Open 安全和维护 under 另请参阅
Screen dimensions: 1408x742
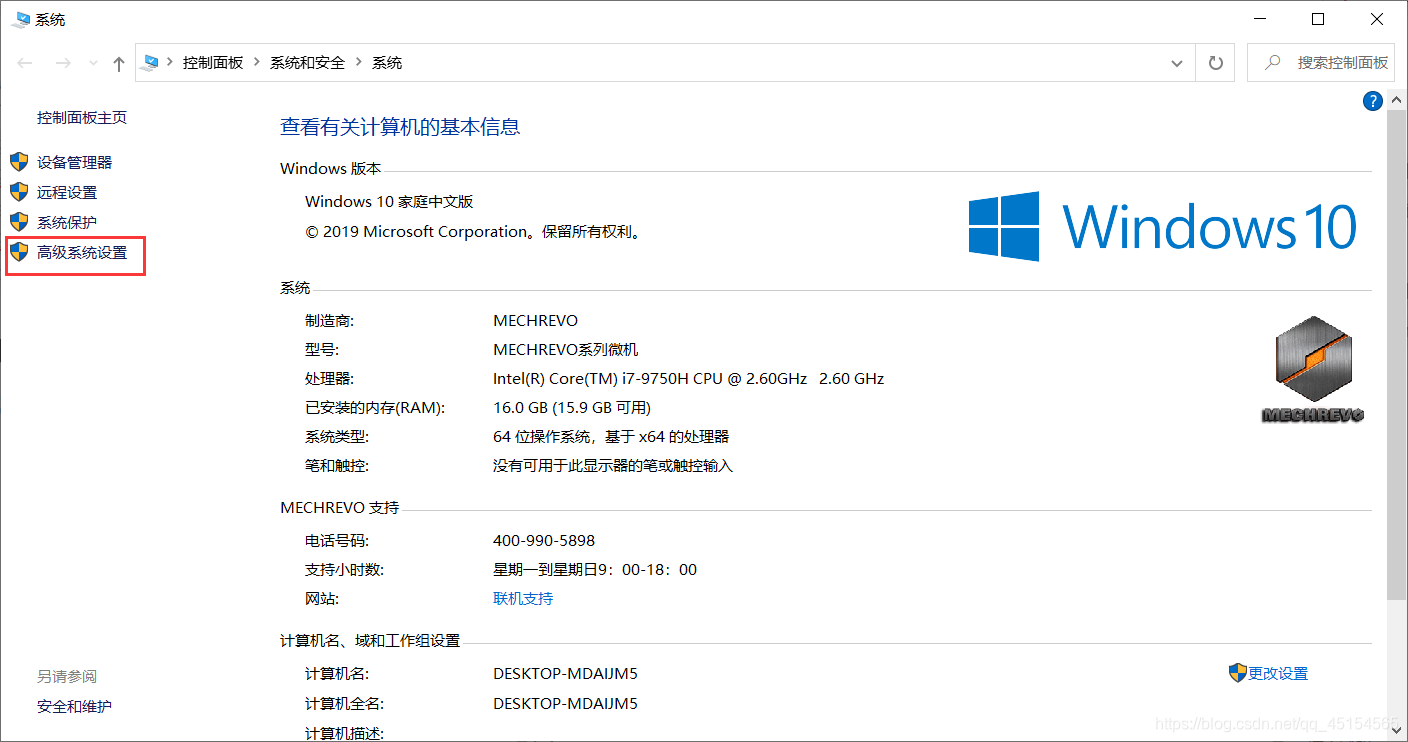click(75, 706)
